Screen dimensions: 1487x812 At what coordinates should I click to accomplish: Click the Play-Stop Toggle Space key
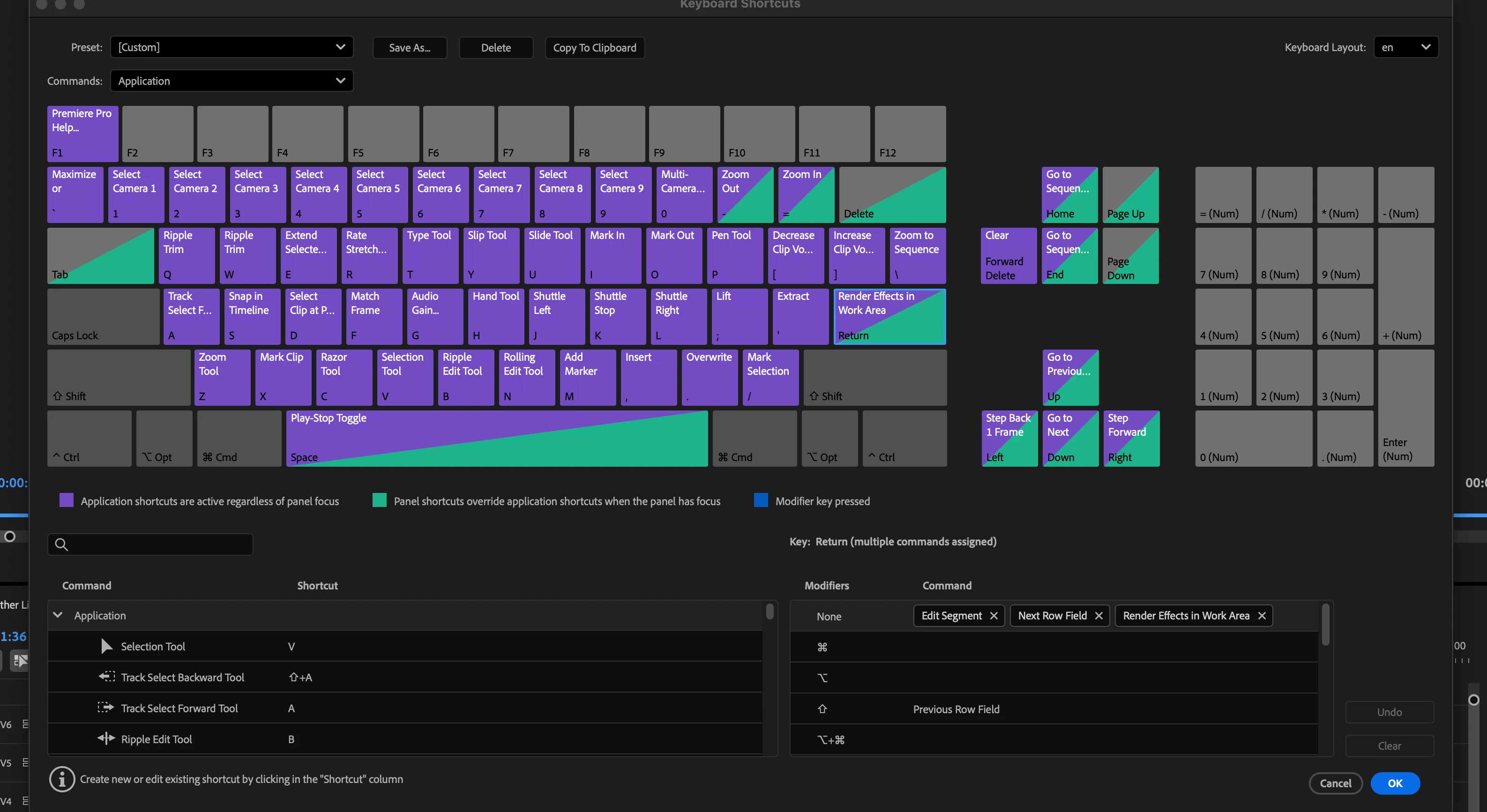click(496, 438)
